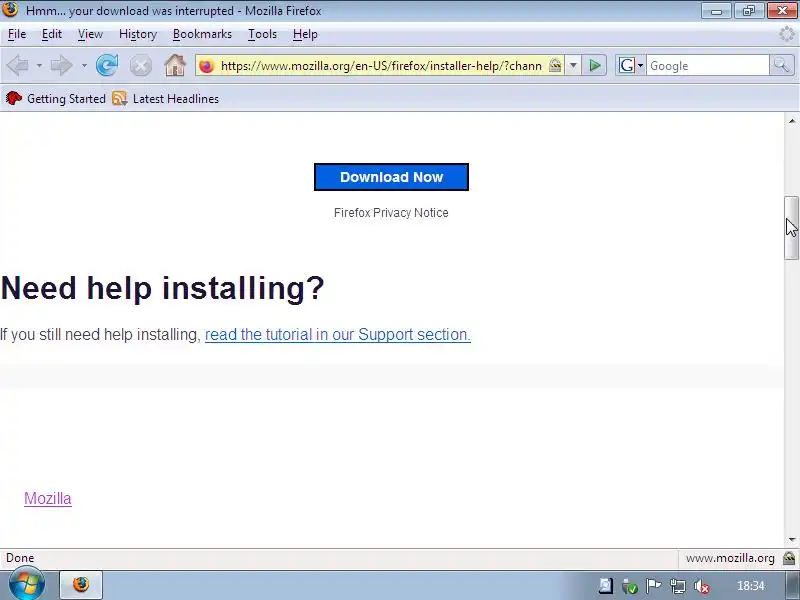800x600 pixels.
Task: Click the activity throbber icon
Action: (x=787, y=34)
